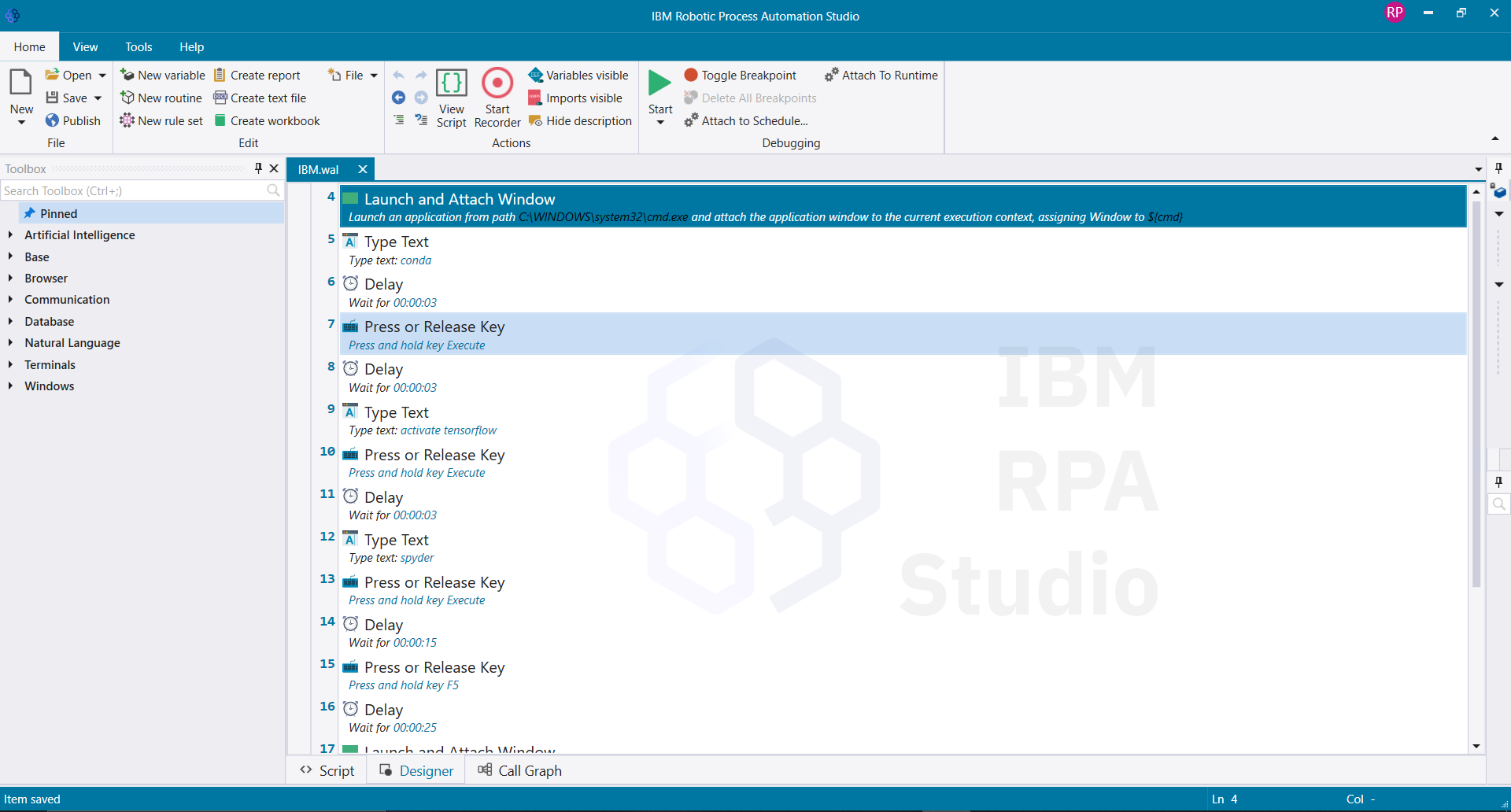Click the right sidebar search icon
This screenshot has height=812, width=1511.
point(1499,504)
